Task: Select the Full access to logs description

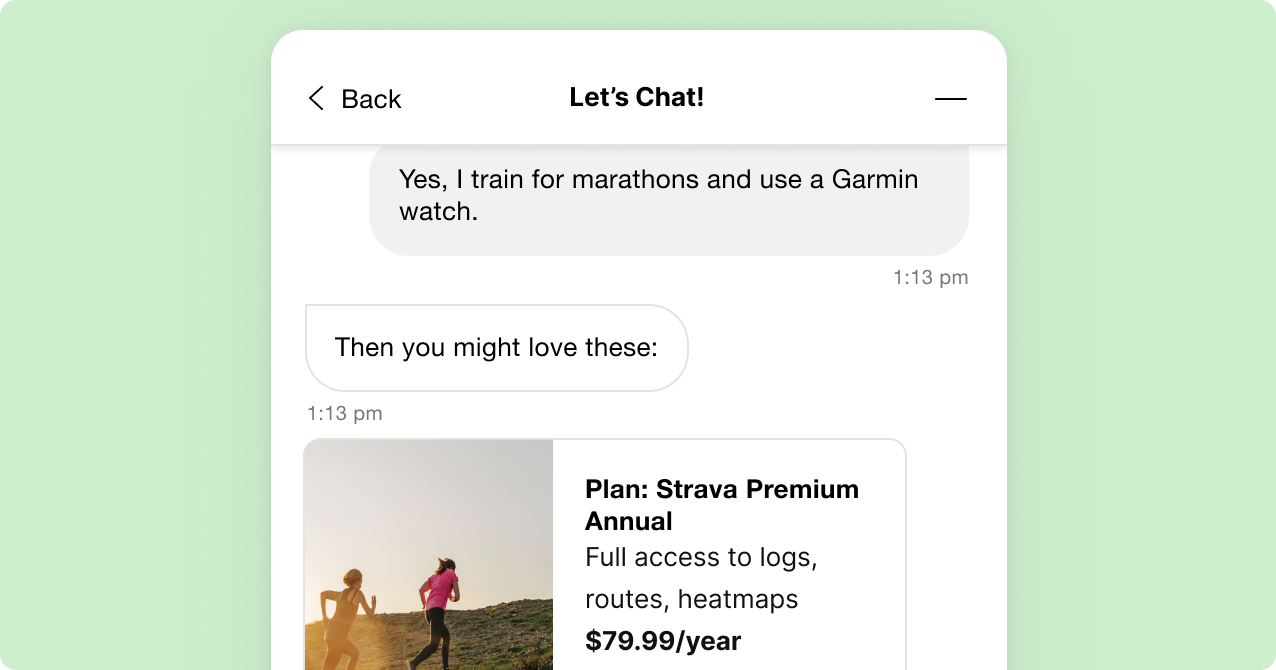Action: click(702, 557)
